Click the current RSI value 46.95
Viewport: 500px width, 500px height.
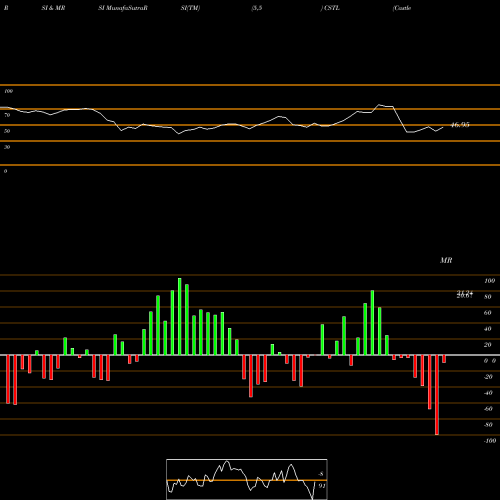pos(460,125)
